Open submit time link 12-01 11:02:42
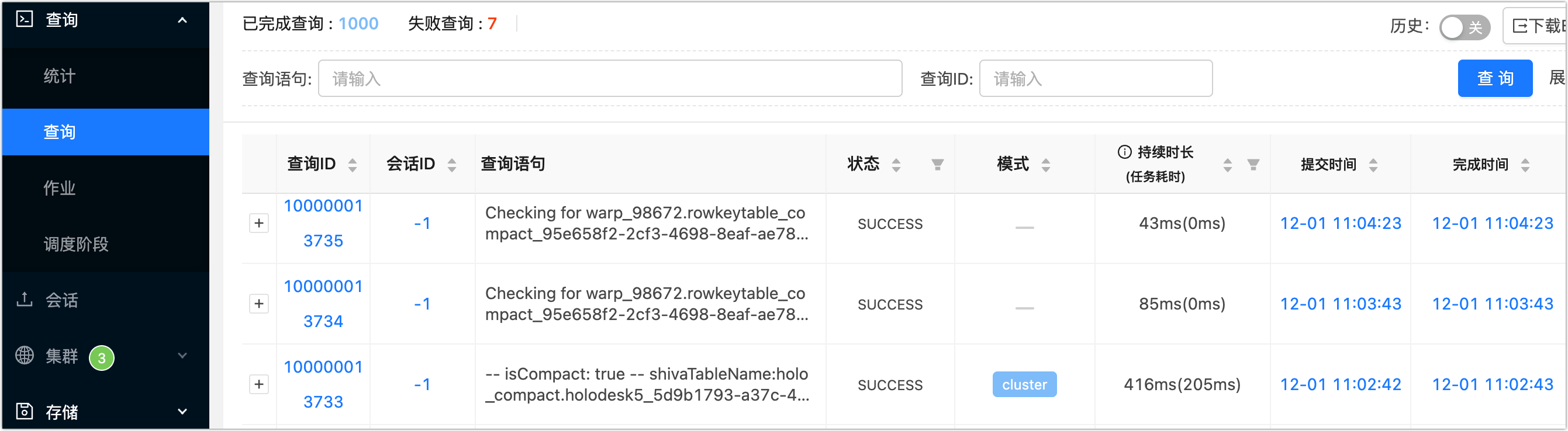This screenshot has width=1568, height=431. 1341,385
